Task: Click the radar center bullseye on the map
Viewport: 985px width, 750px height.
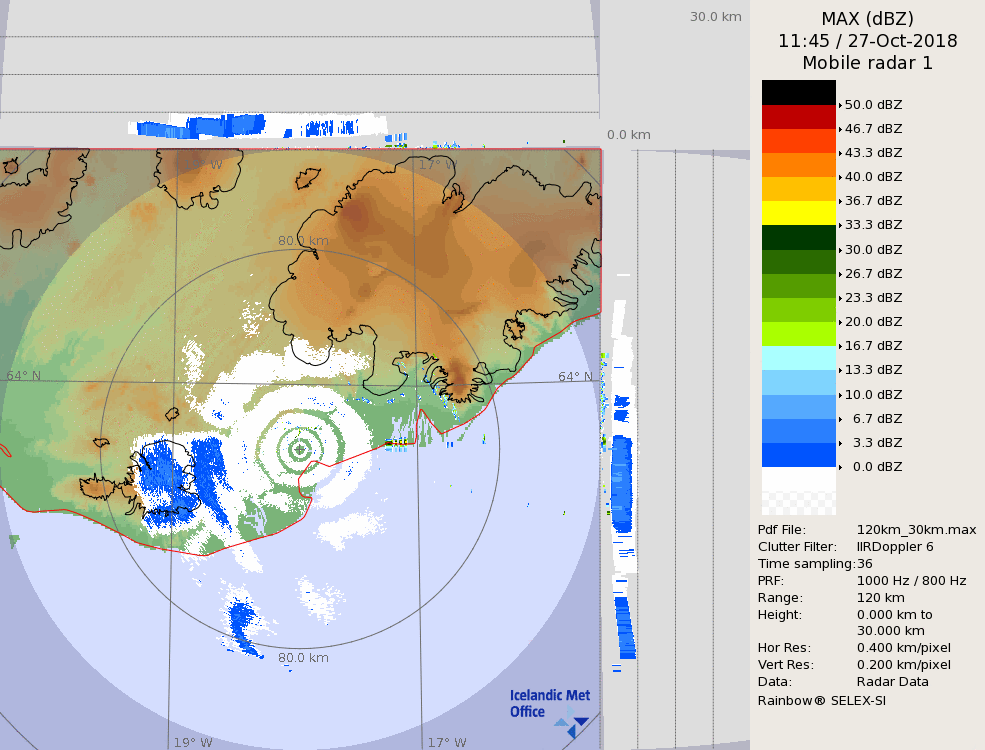Action: [299, 450]
